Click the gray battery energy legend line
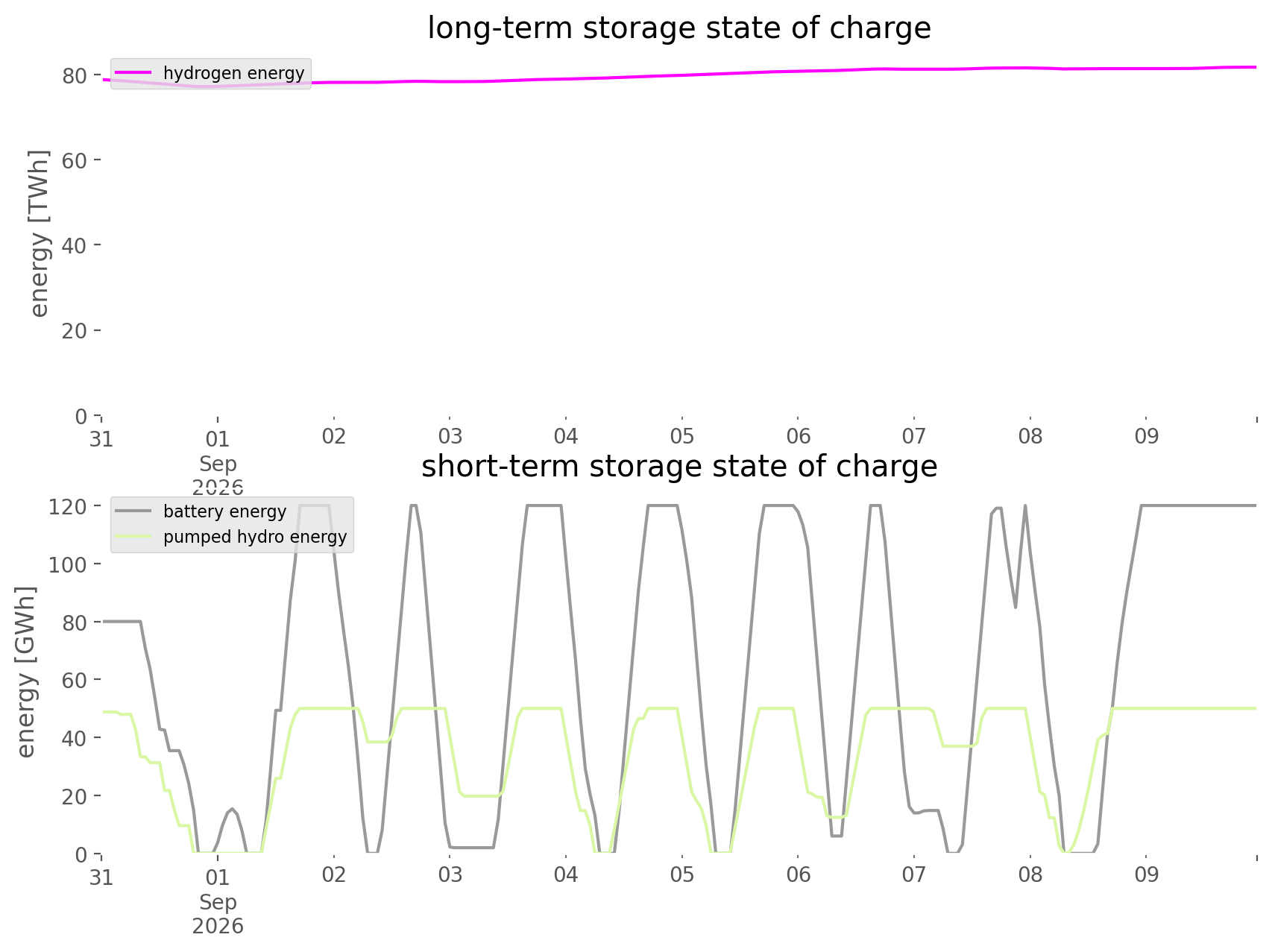The height and width of the screenshot is (952, 1272). (135, 511)
